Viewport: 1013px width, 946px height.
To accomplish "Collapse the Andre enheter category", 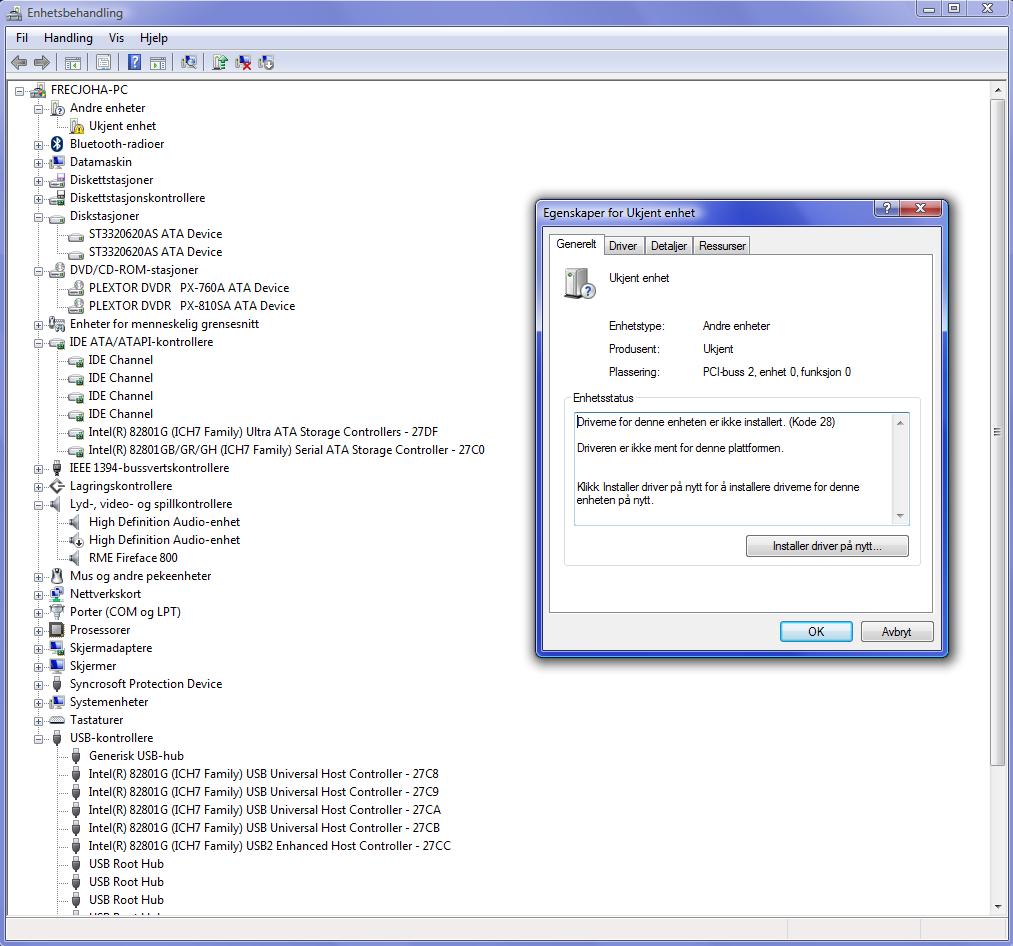I will click(38, 109).
